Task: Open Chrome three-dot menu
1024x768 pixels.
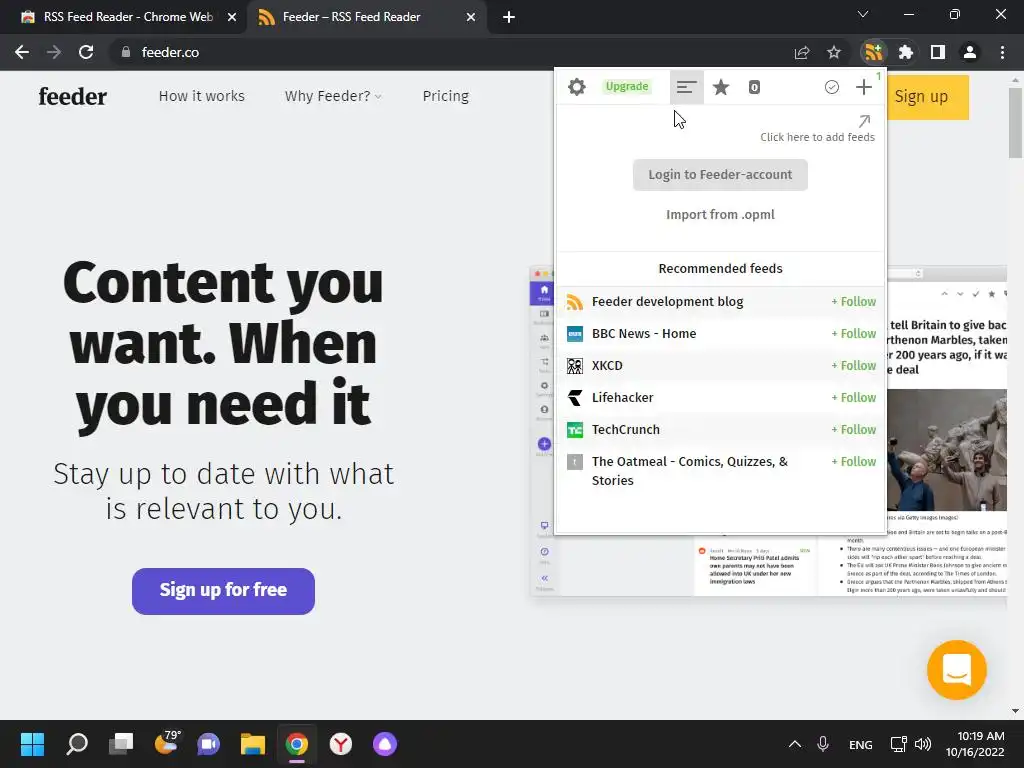Action: pos(1002,52)
